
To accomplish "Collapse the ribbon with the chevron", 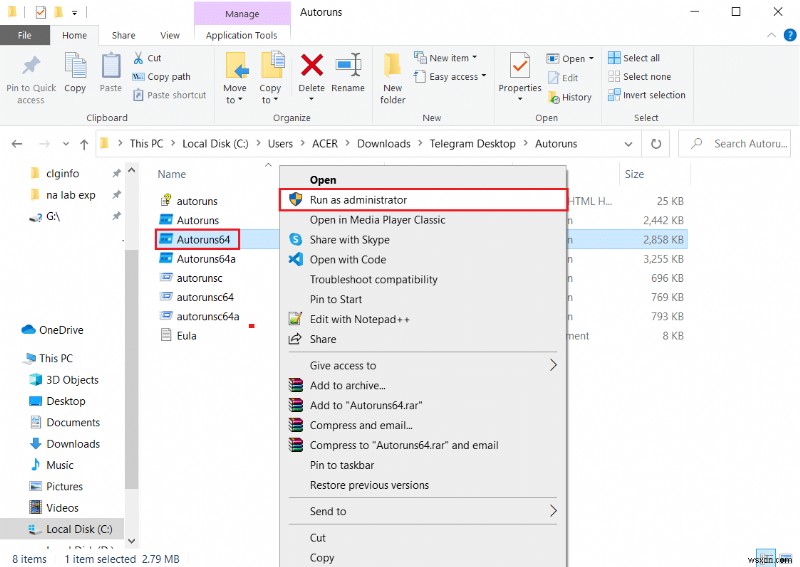I will (771, 35).
